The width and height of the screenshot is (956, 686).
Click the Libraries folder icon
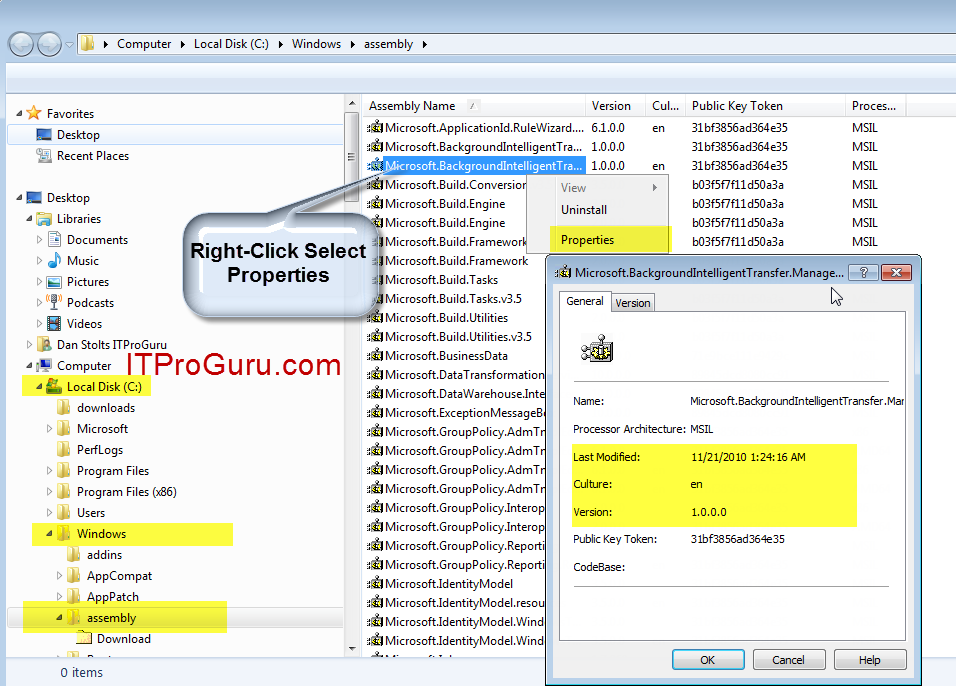click(x=44, y=218)
